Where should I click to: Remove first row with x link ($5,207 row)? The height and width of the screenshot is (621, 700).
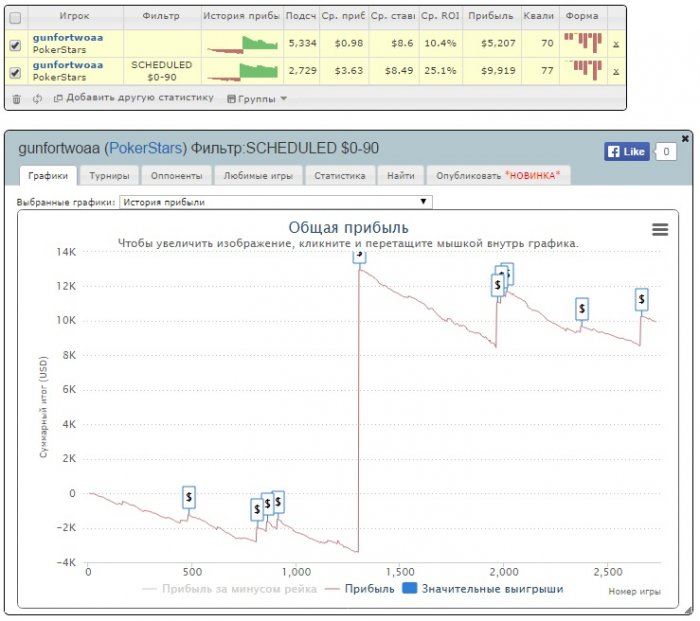point(616,44)
